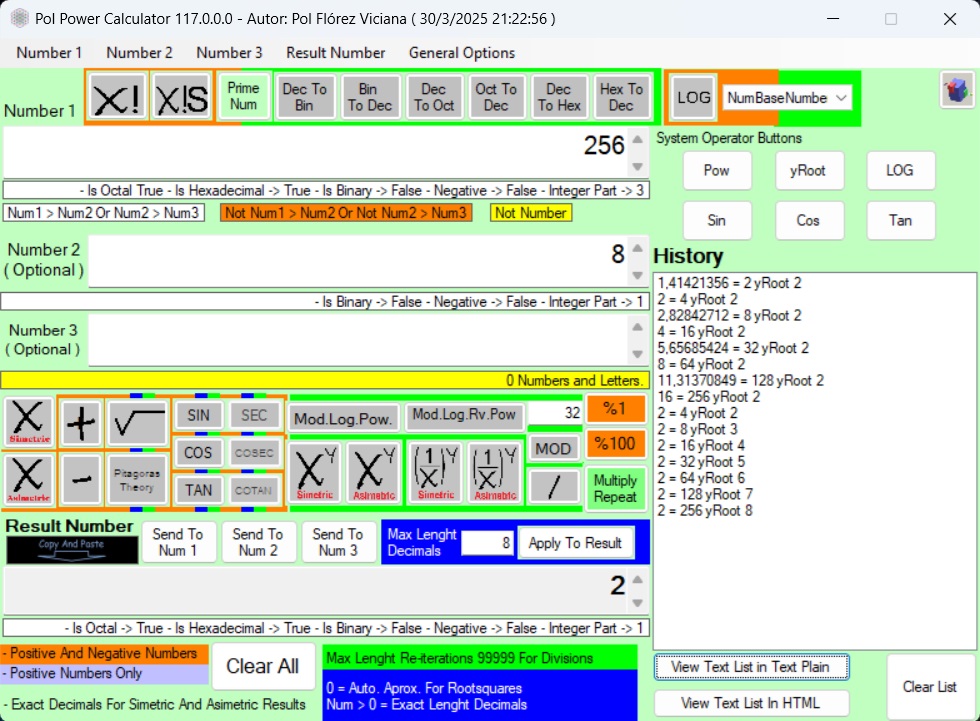Image resolution: width=980 pixels, height=721 pixels.
Task: Select Positive And Negative Numbers mode
Action: [x=105, y=654]
